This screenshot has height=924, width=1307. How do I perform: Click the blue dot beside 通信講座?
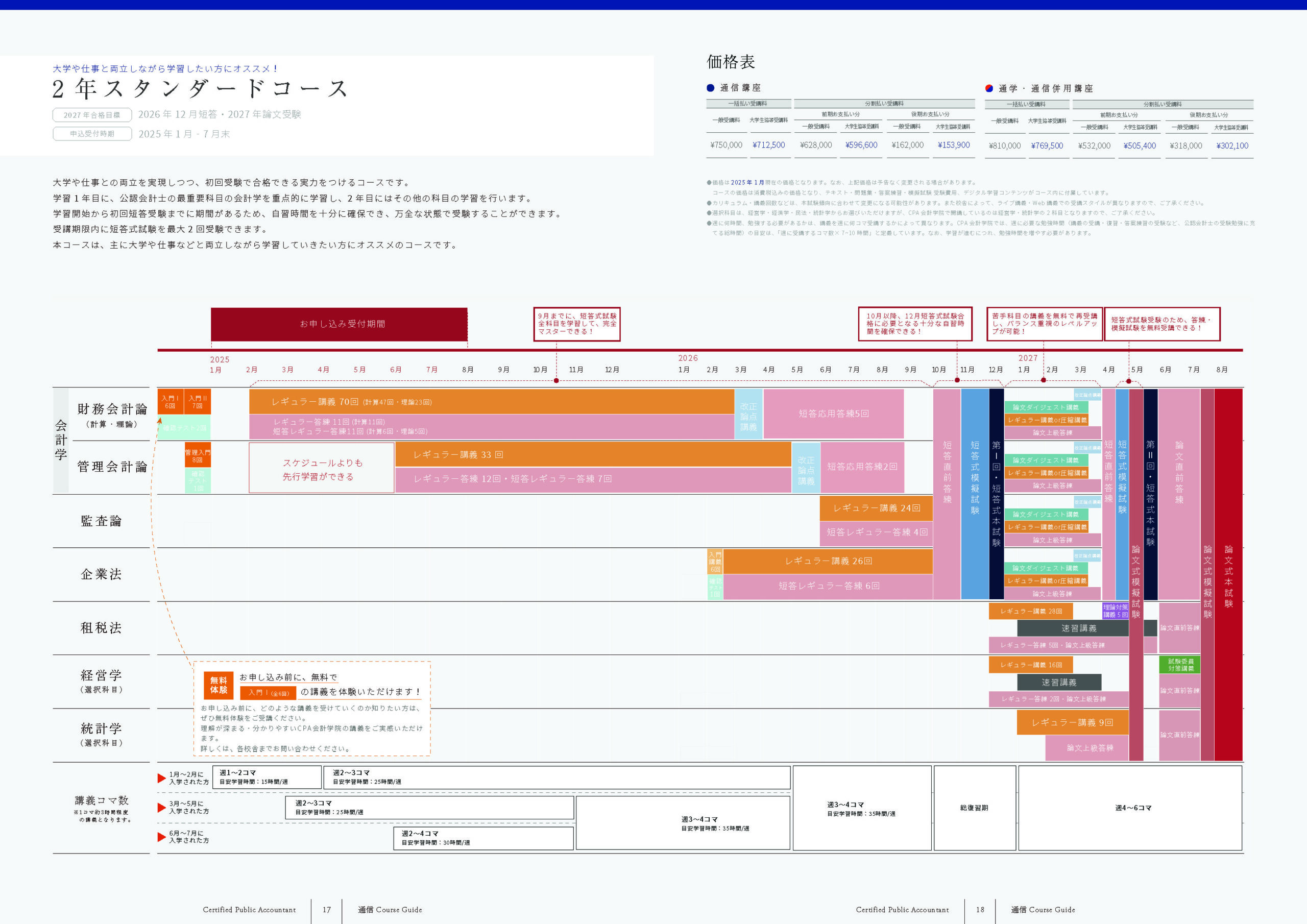tap(710, 88)
